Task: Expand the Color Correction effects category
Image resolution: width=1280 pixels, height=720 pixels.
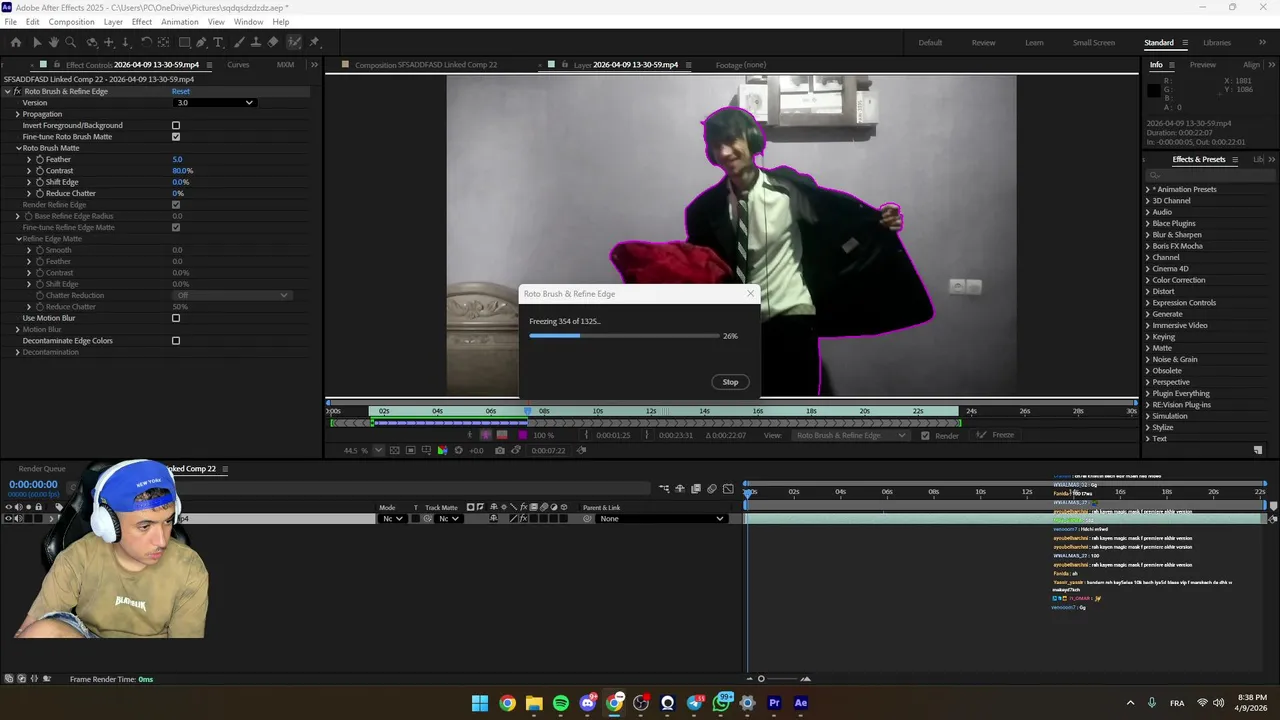Action: click(1147, 280)
